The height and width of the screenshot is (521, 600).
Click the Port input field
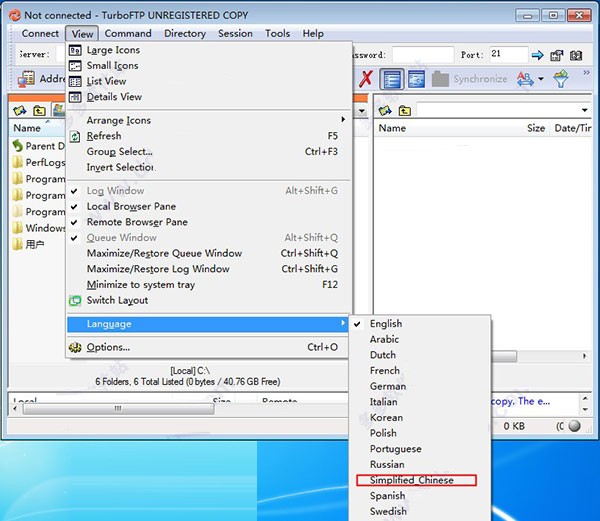click(509, 54)
